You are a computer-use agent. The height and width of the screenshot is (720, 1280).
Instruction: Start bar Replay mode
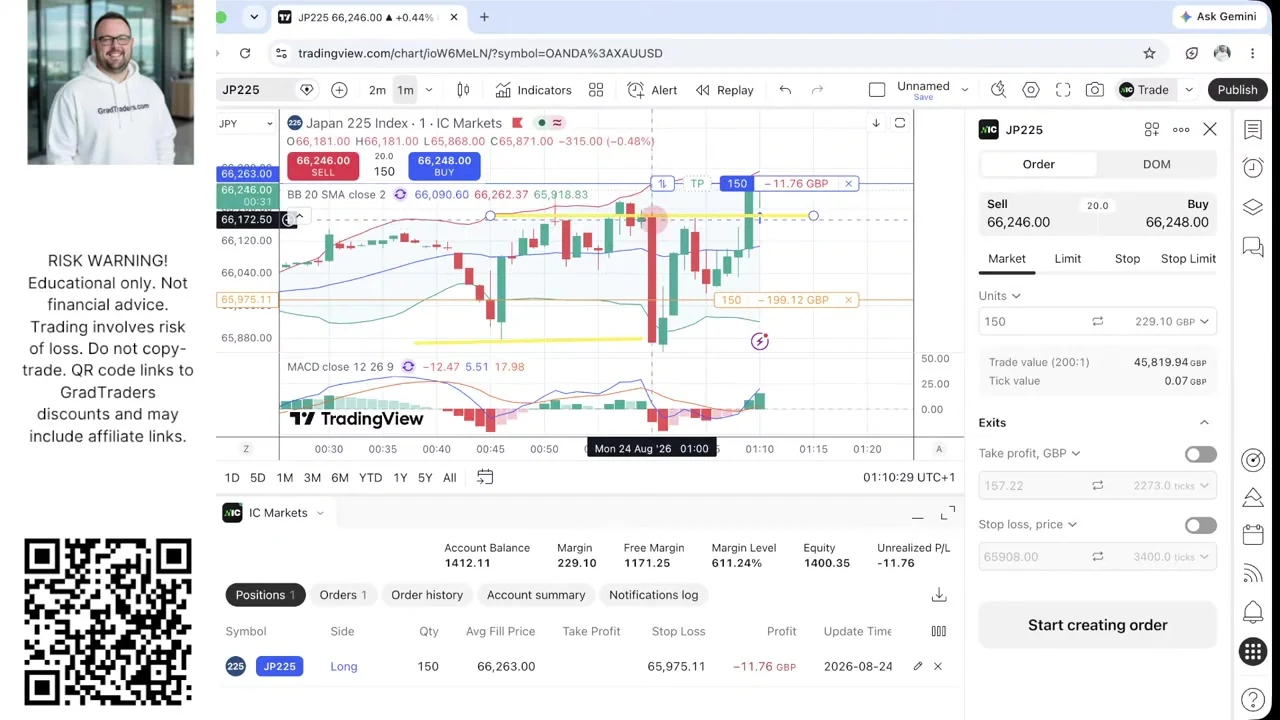click(724, 90)
